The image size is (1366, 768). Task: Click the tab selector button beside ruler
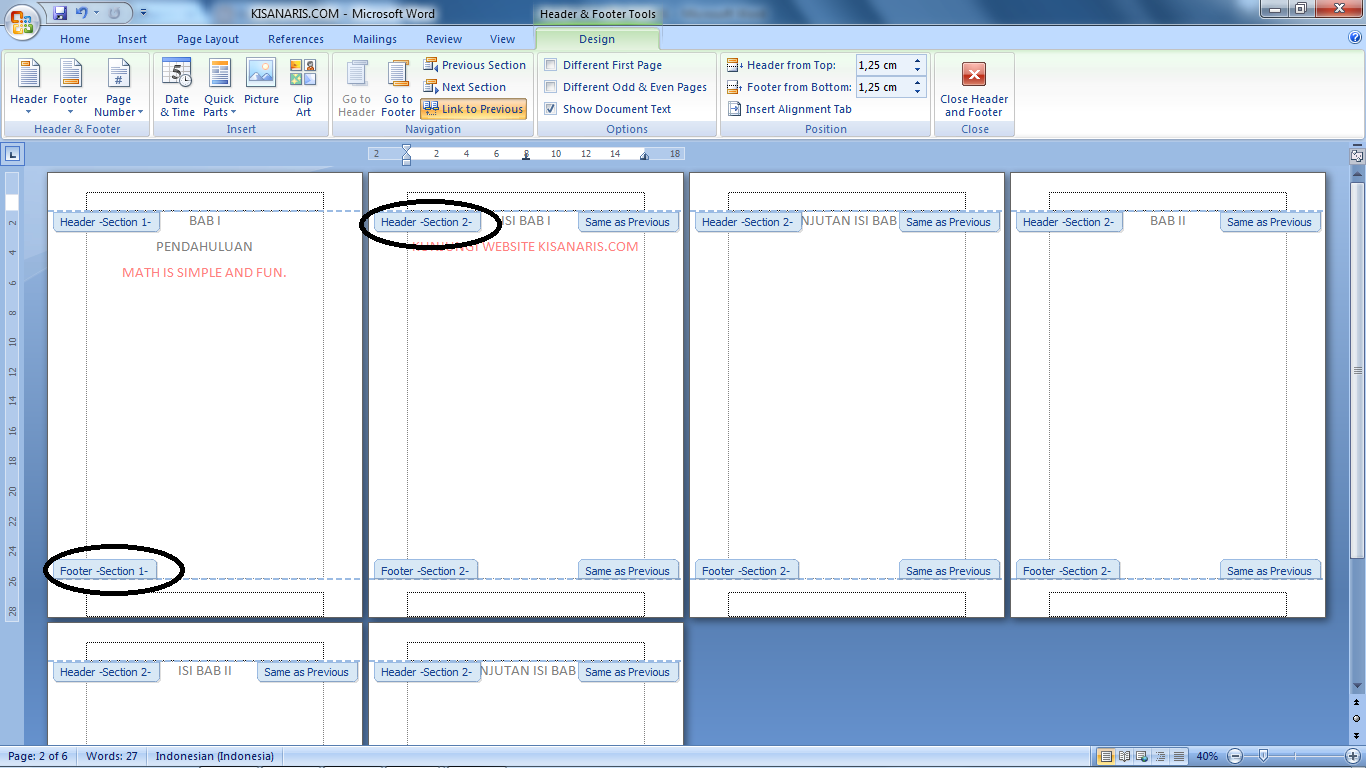pos(12,154)
